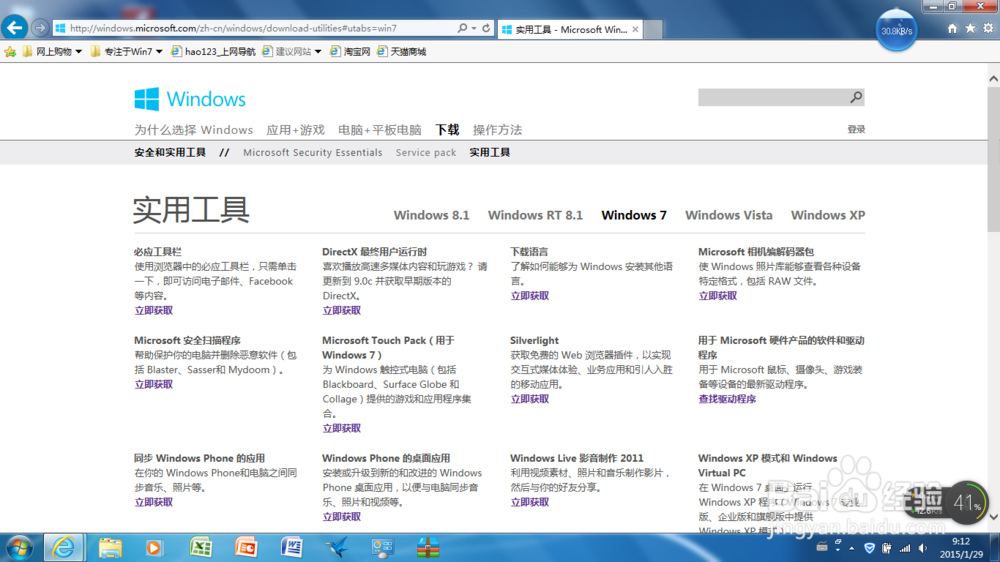The image size is (1000, 562).
Task: Click 立即获取 under DirectX 最终用户运行时
Action: tap(341, 311)
